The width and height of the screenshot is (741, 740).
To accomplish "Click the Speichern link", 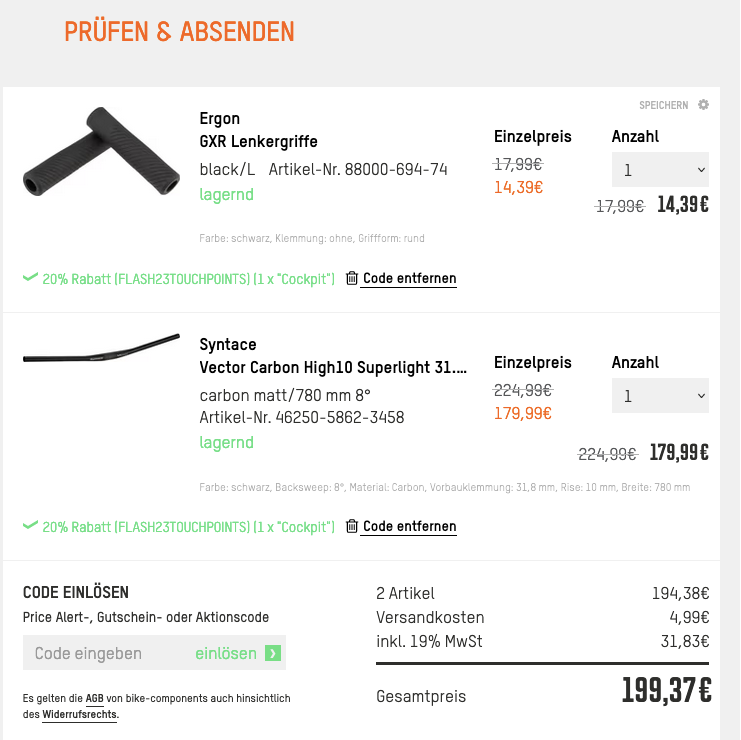I will click(664, 105).
